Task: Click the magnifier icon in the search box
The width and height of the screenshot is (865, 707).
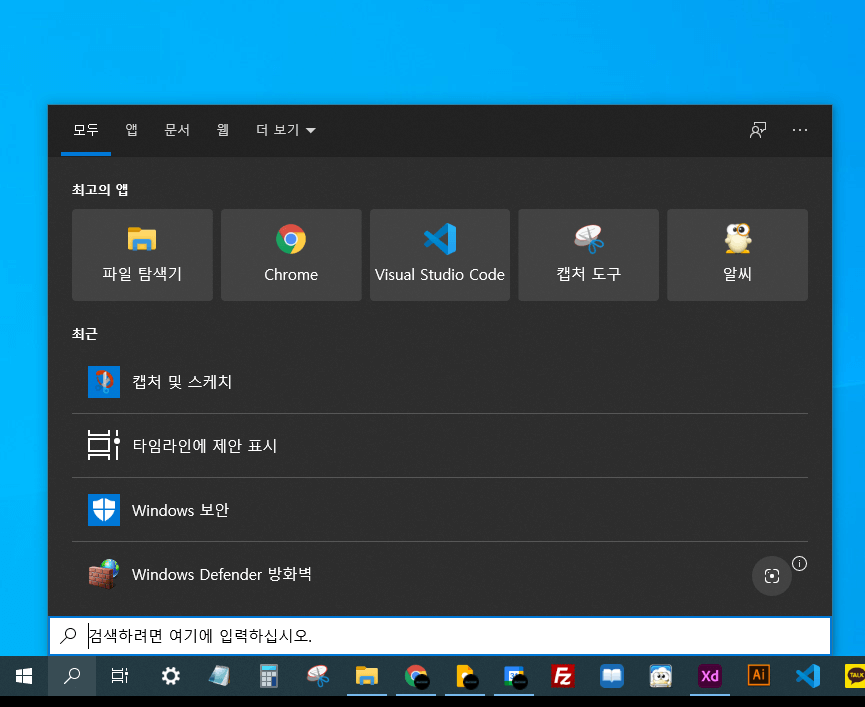Action: (x=68, y=635)
